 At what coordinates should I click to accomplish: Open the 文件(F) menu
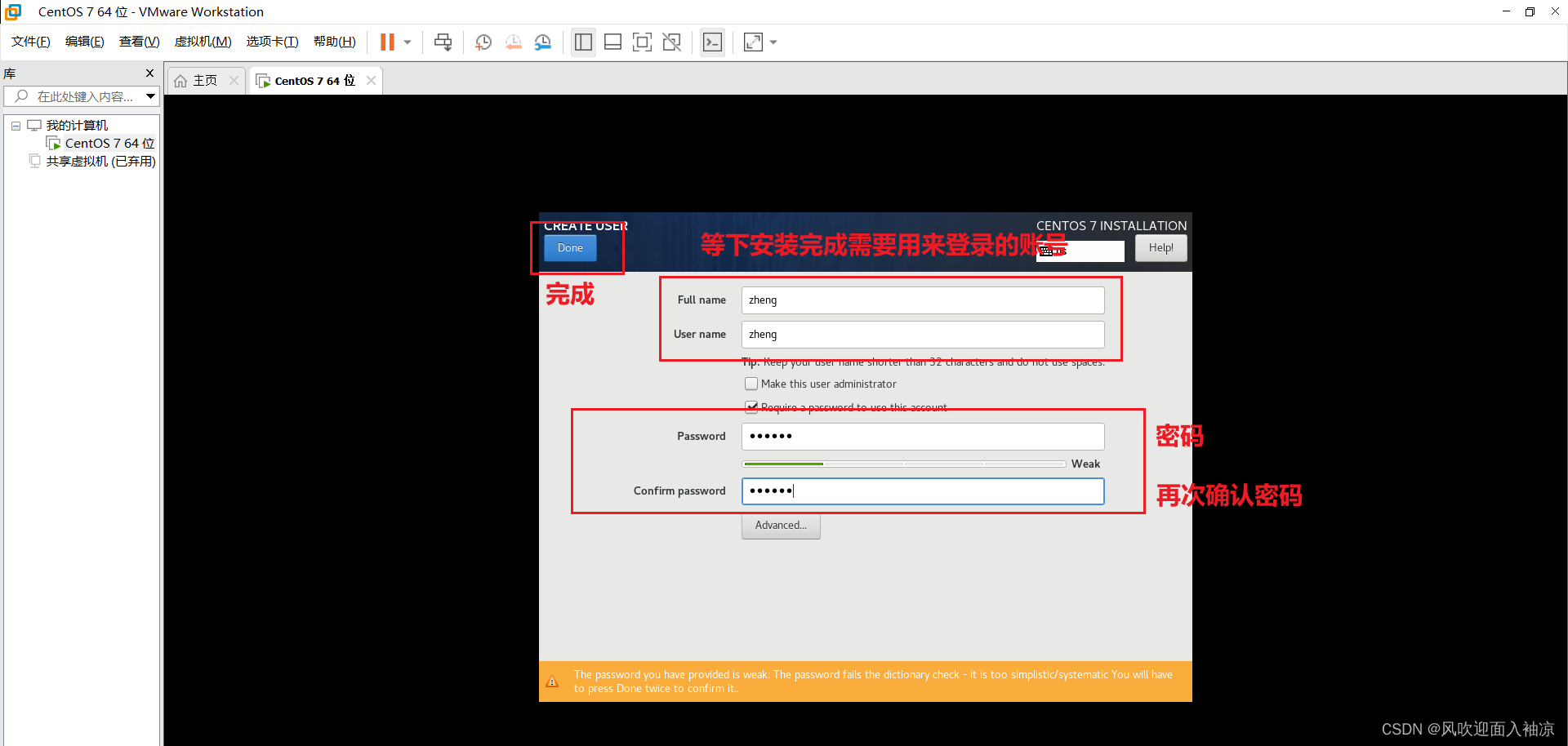tap(31, 42)
